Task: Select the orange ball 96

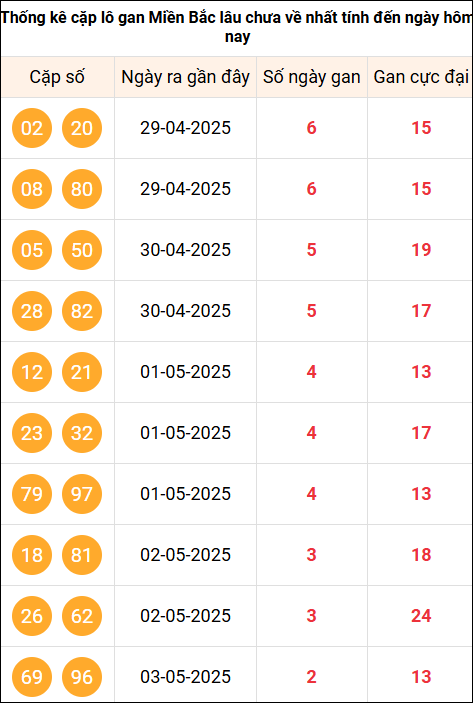Action: tap(82, 677)
